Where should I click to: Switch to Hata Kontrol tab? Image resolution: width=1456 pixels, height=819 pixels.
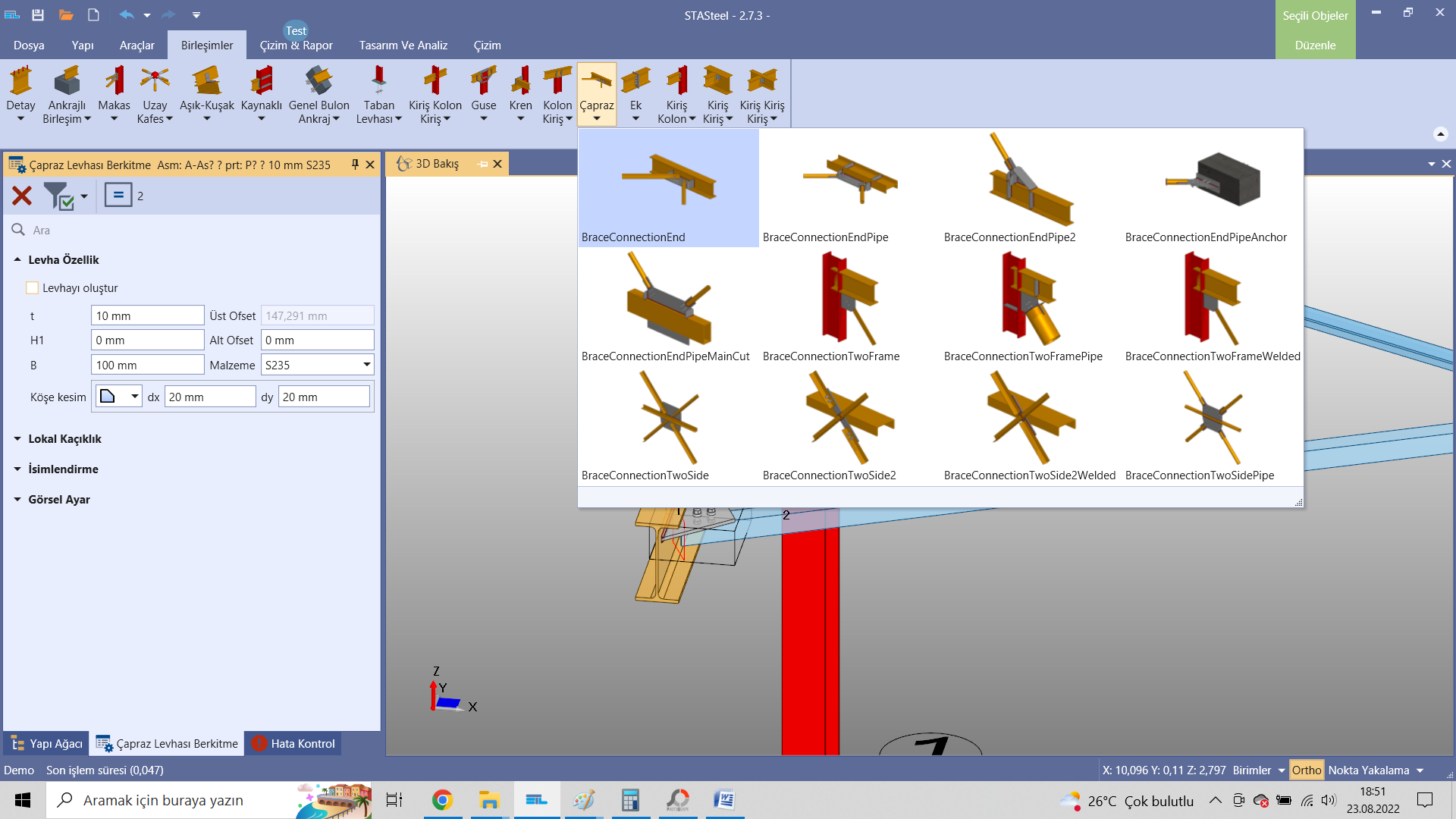pyautogui.click(x=293, y=744)
